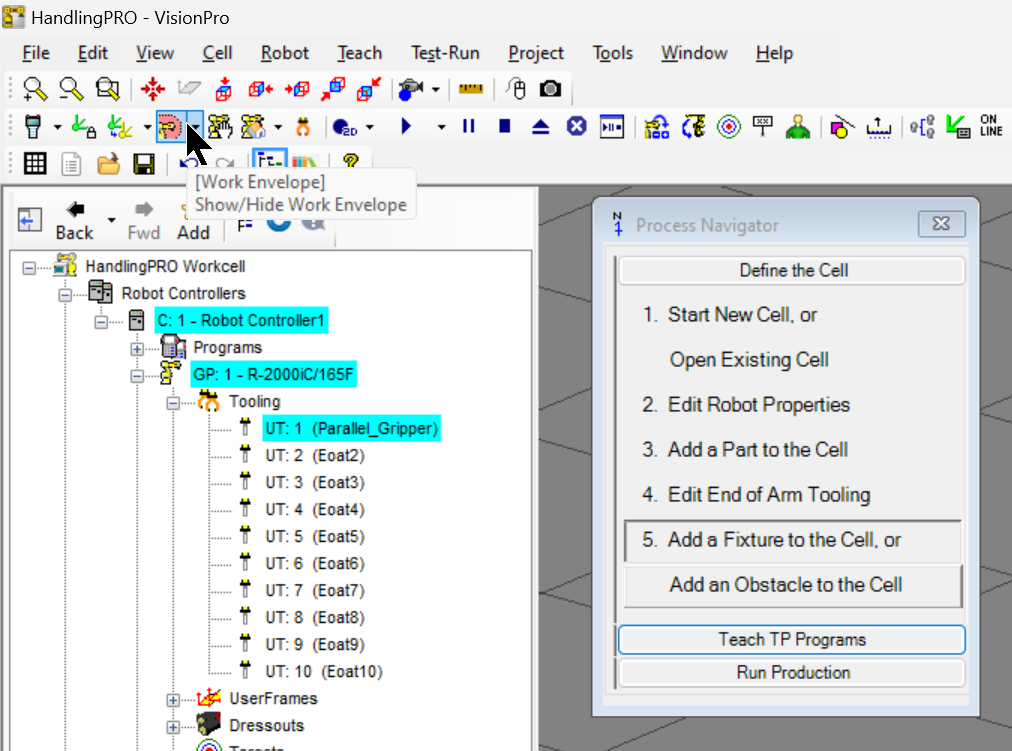Open the Robot menu
Image resolution: width=1012 pixels, height=751 pixels.
coord(285,53)
